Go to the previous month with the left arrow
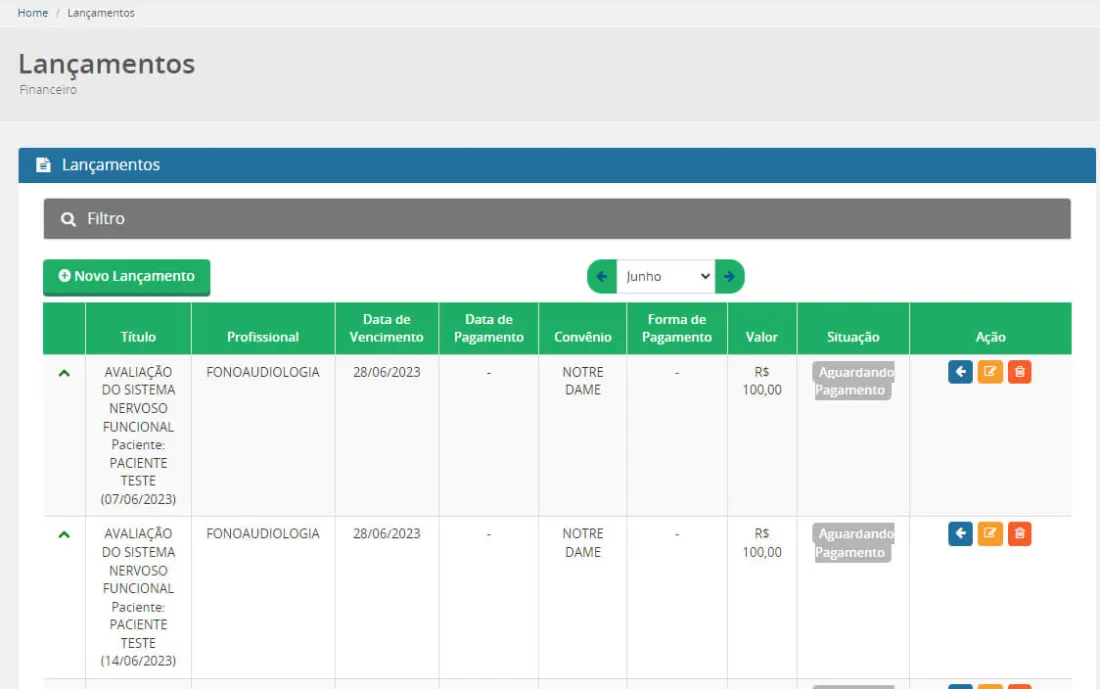The width and height of the screenshot is (1100, 689). (602, 276)
